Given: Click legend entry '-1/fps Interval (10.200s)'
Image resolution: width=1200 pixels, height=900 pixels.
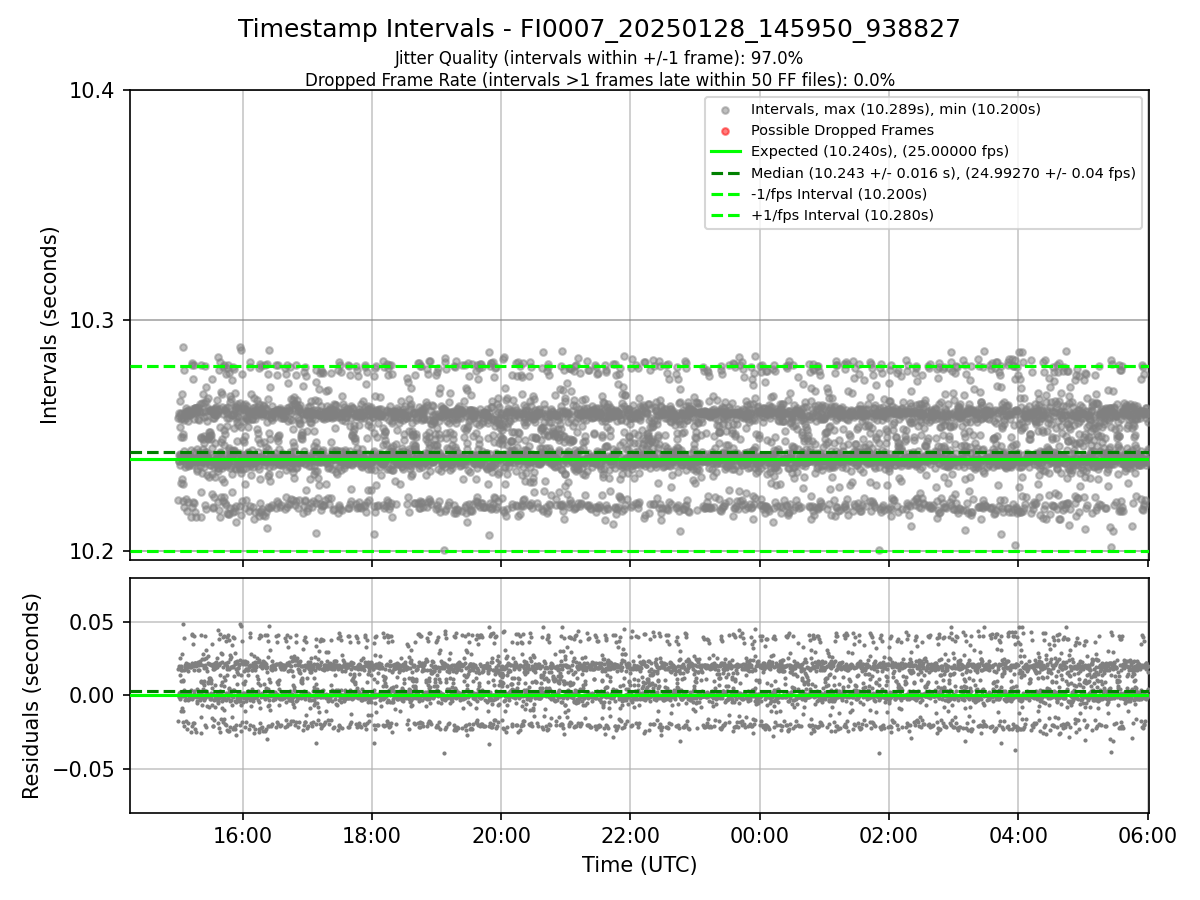Looking at the screenshot, I should 839,194.
